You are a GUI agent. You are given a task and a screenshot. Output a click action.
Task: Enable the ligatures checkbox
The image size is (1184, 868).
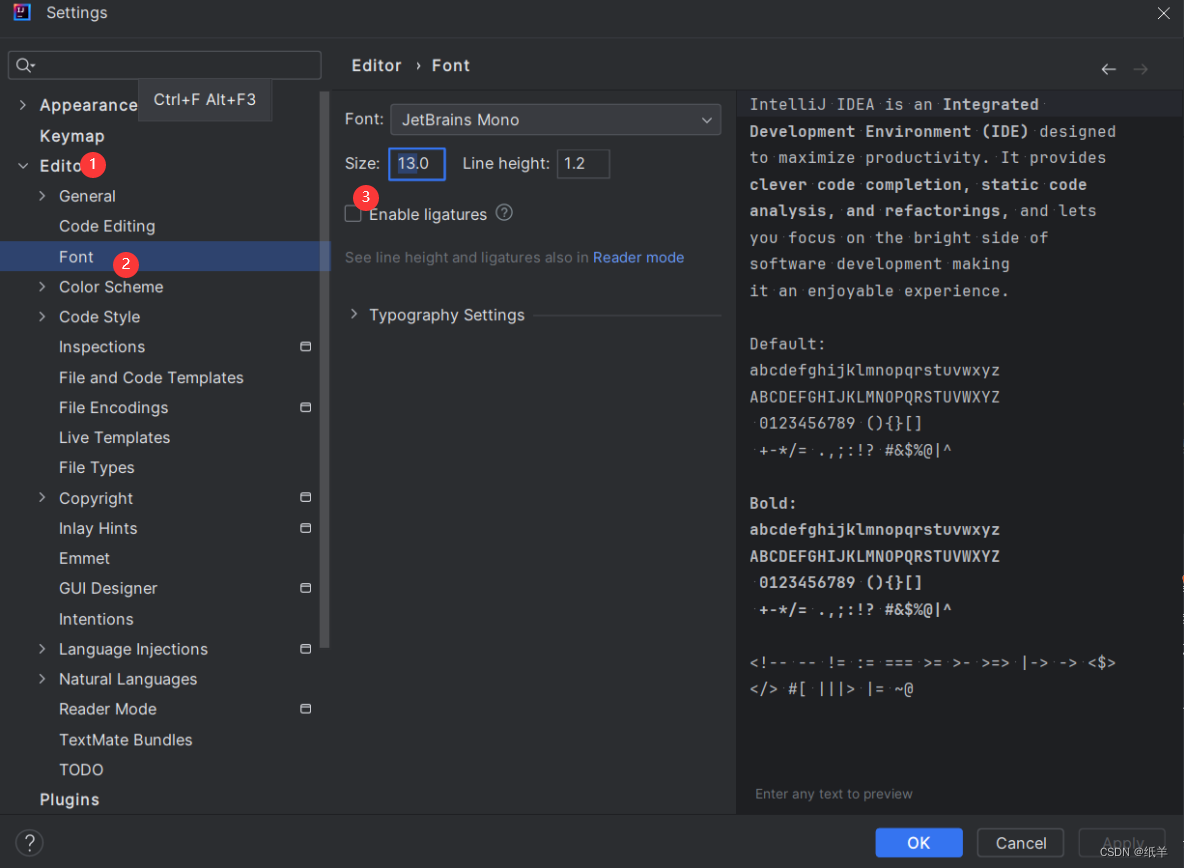point(353,214)
